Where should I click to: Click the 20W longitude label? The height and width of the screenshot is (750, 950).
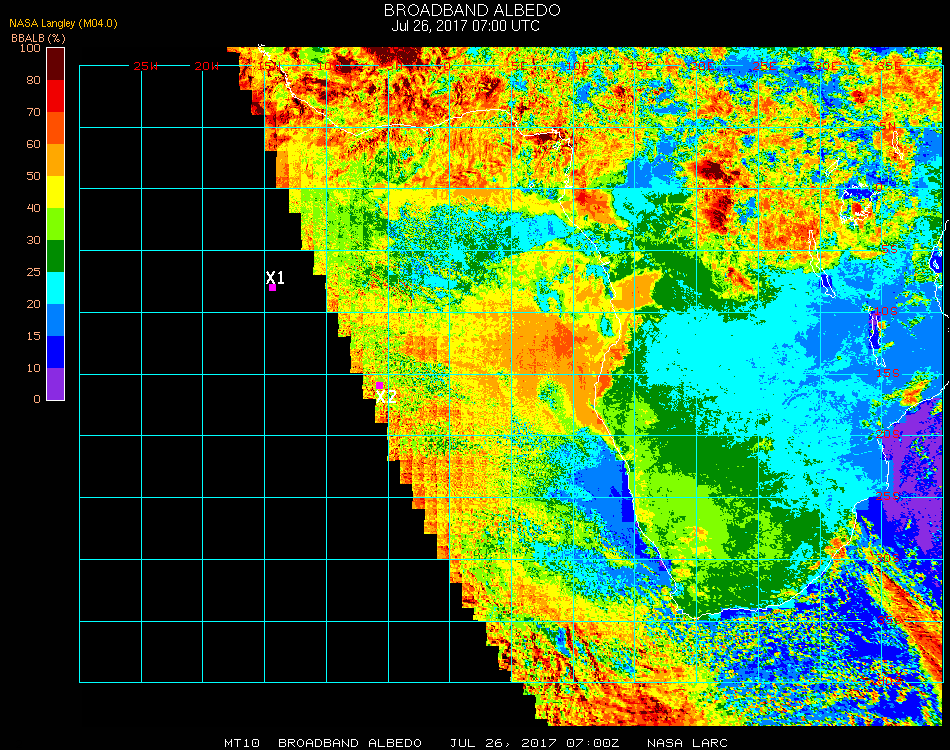tap(207, 66)
